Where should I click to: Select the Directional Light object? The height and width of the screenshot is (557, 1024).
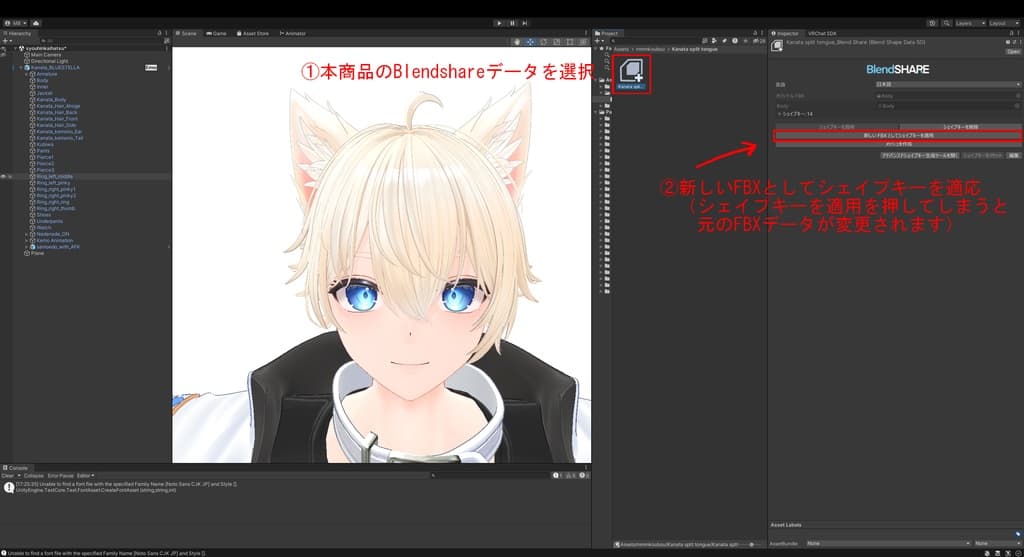tap(49, 61)
